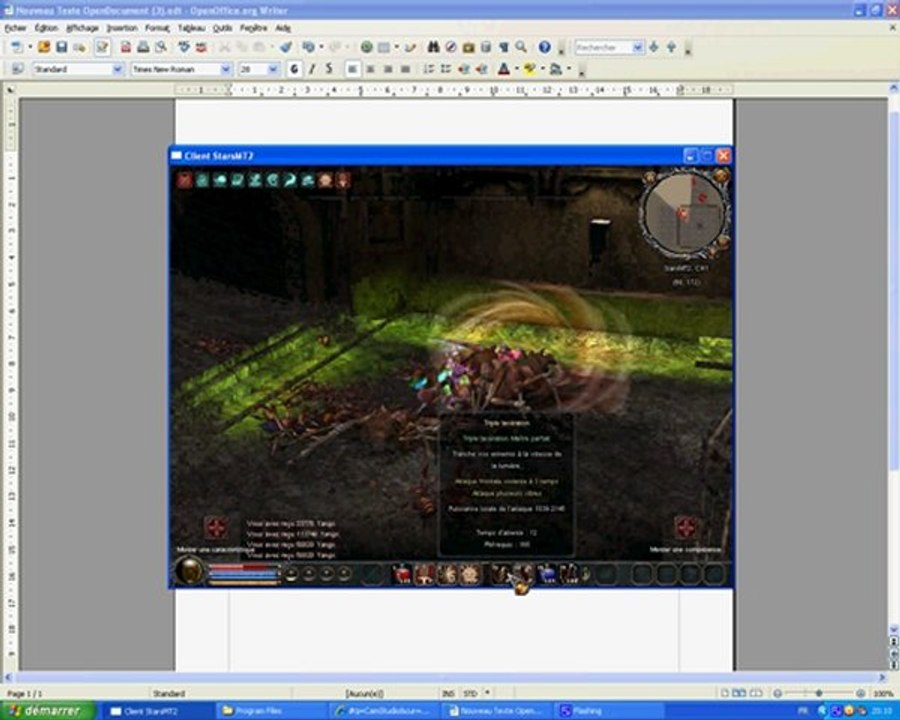Expand the Undo history dropdown arrow
Screen dimensions: 900x720
click(x=321, y=47)
